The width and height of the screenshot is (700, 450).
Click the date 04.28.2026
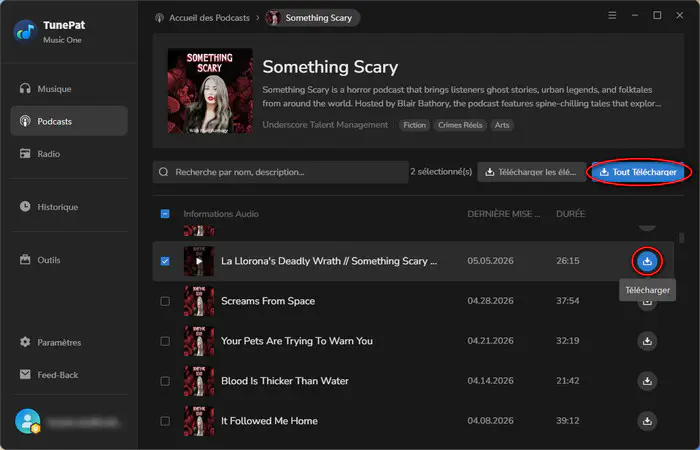[x=490, y=301]
